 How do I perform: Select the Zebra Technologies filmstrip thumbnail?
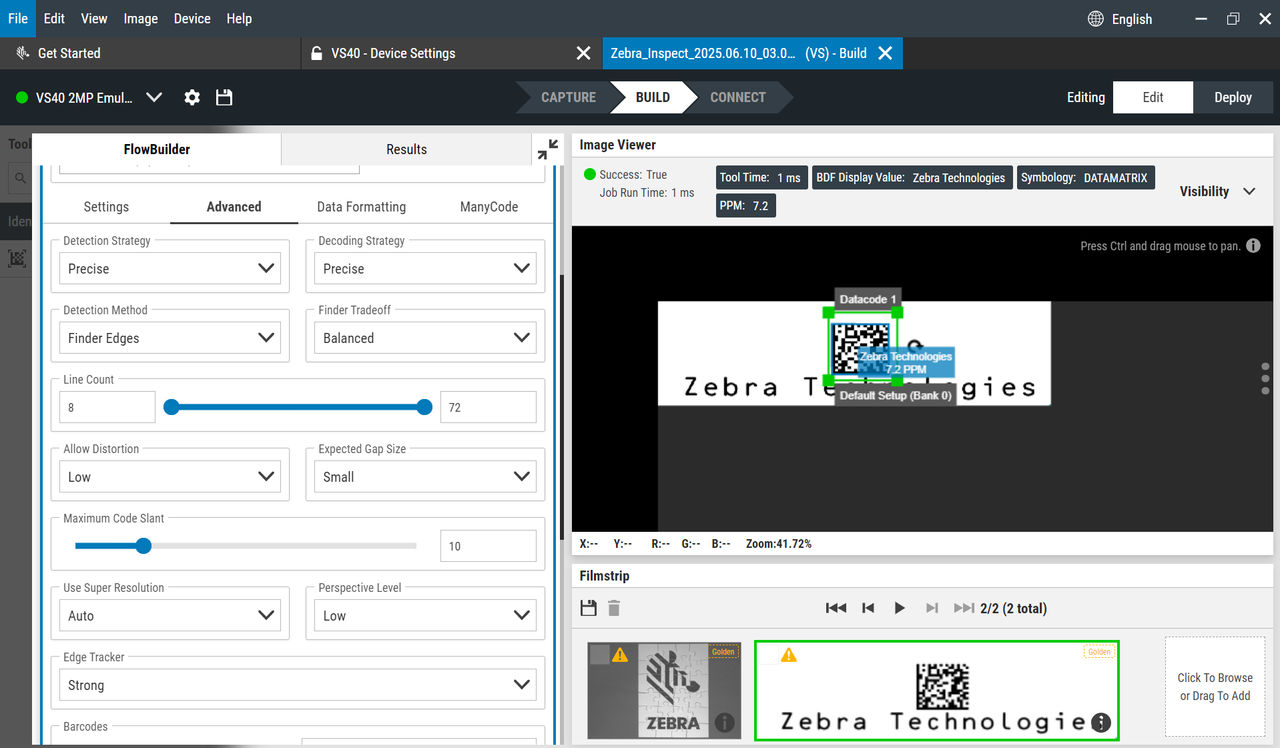point(936,691)
